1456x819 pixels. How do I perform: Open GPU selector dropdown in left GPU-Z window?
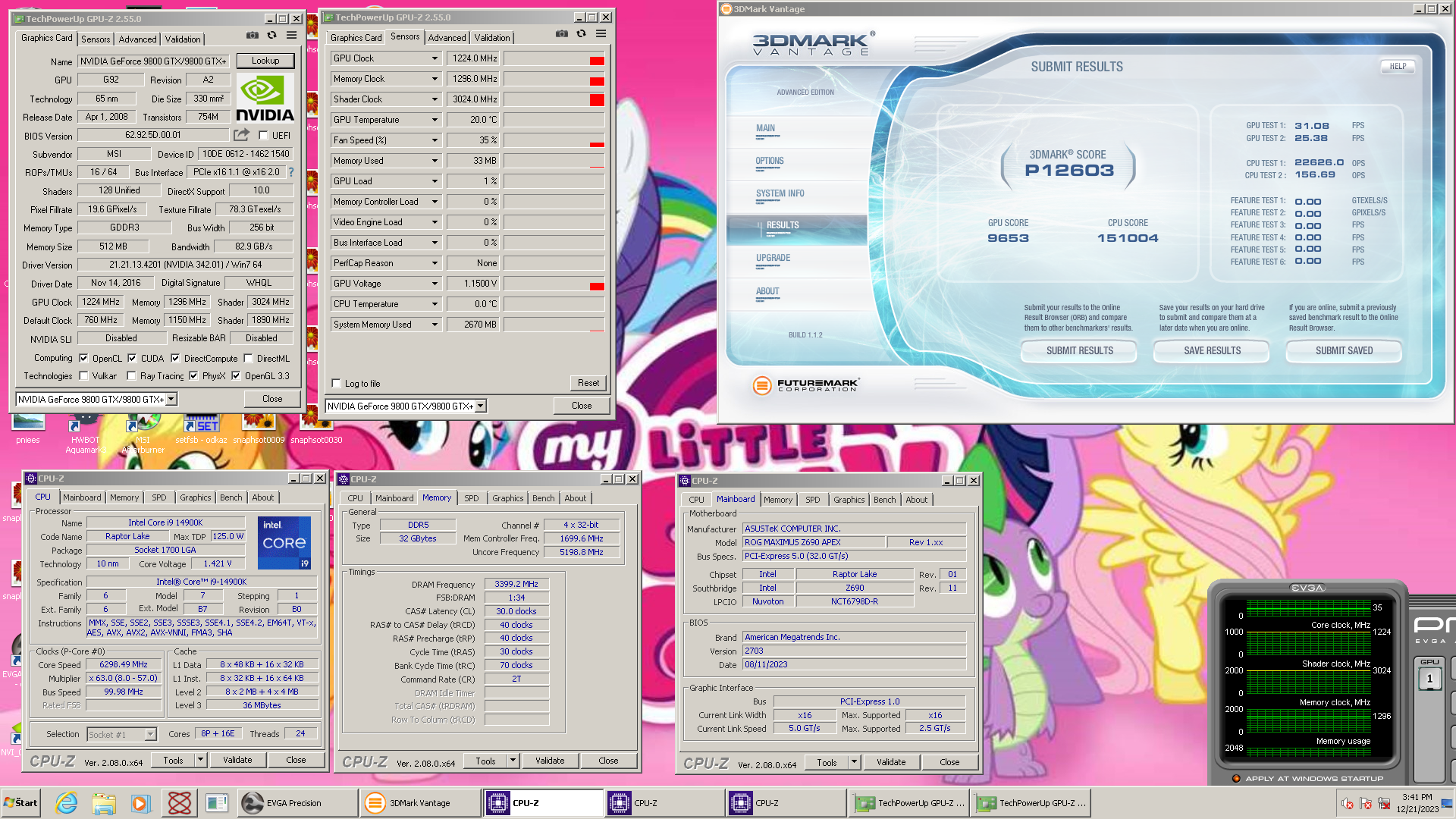coord(171,399)
